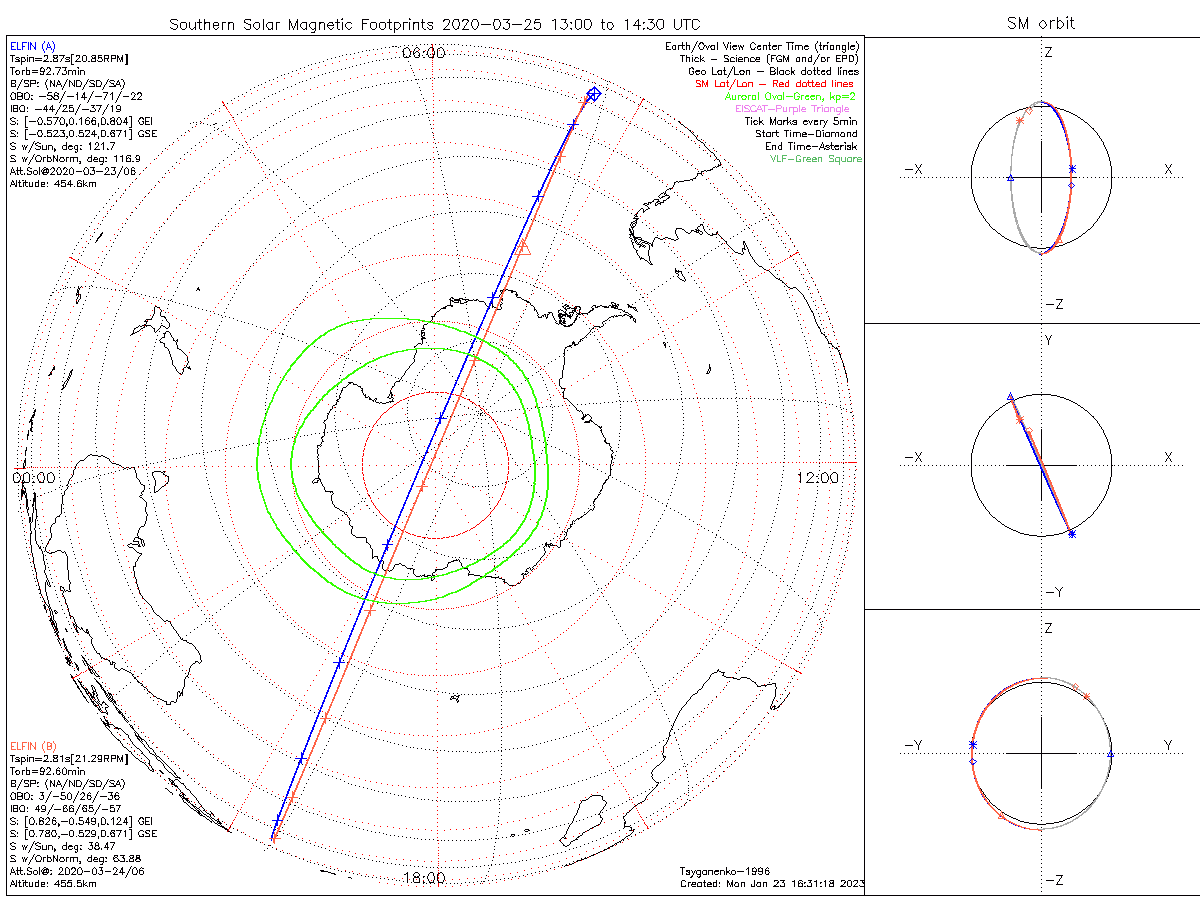Click blue triangle in middle X-Y orbit panel

pyautogui.click(x=1011, y=396)
